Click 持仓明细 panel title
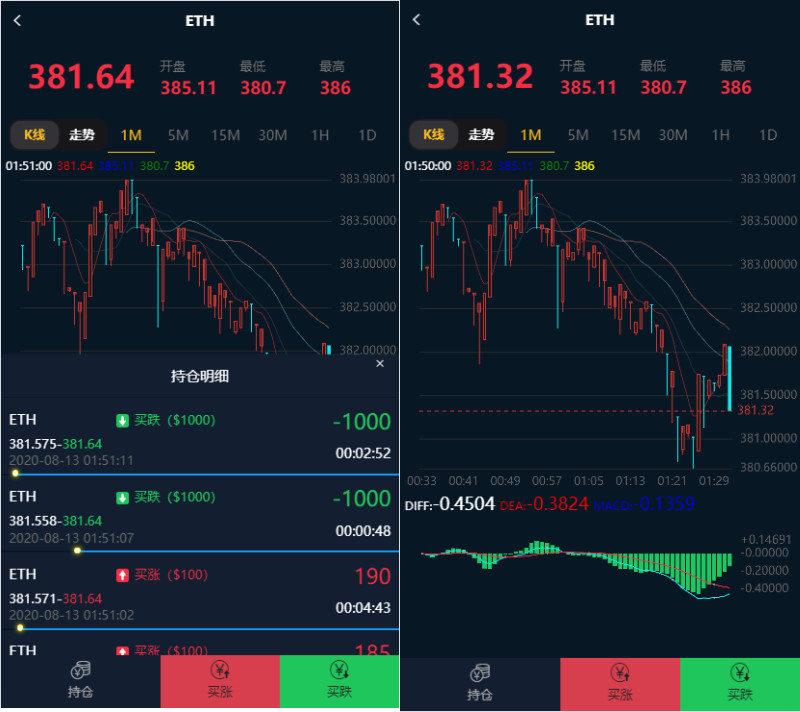800x712 pixels. point(199,376)
